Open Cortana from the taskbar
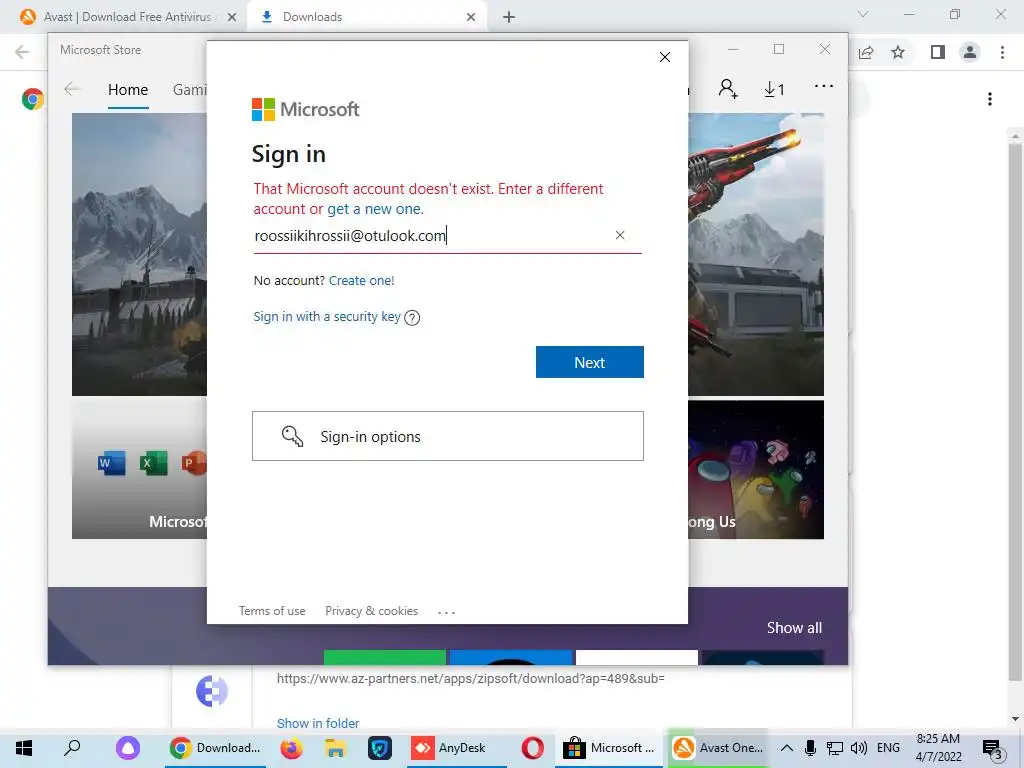The image size is (1024, 768). (128, 748)
